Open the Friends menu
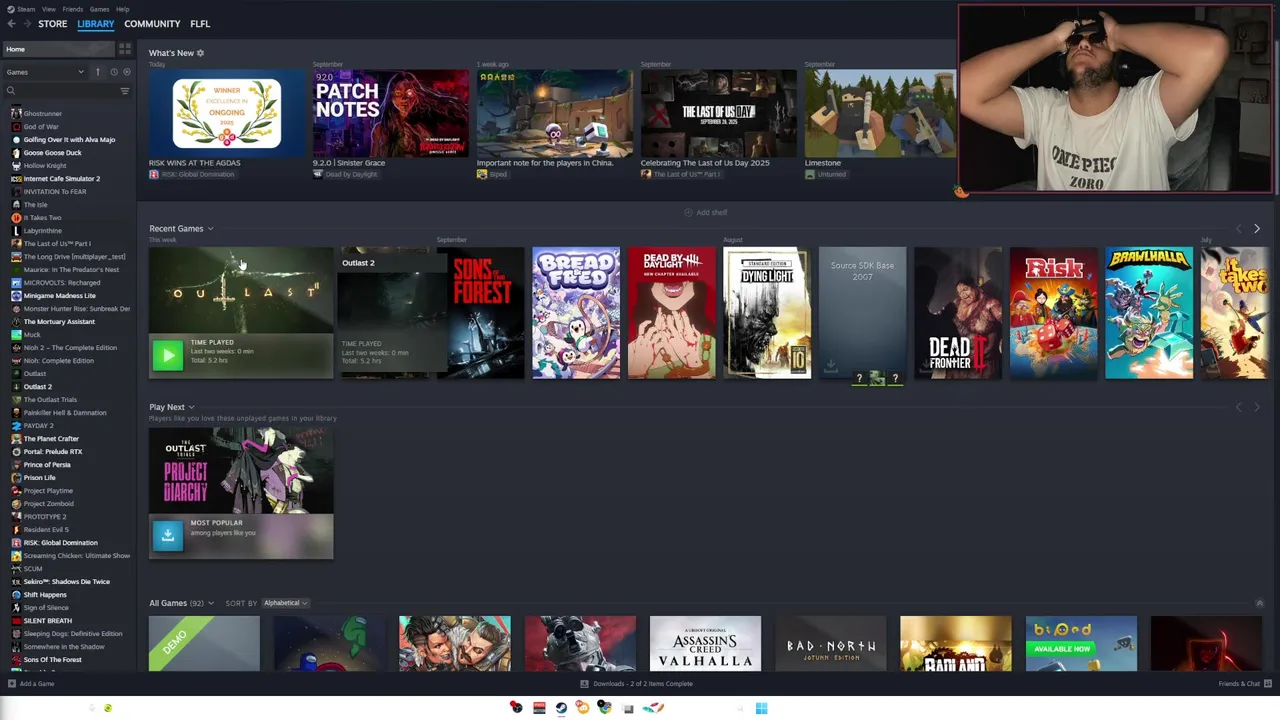 (x=73, y=9)
